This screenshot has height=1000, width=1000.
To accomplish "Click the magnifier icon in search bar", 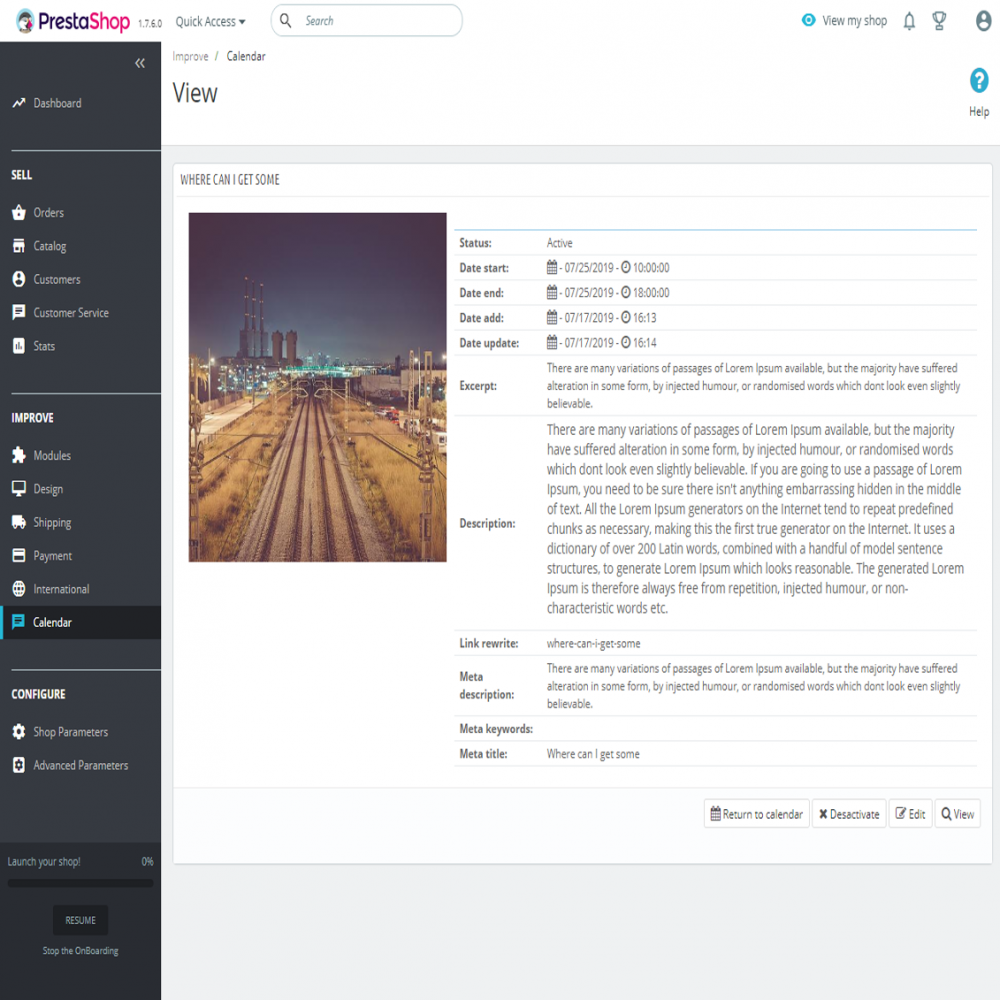I will [287, 21].
